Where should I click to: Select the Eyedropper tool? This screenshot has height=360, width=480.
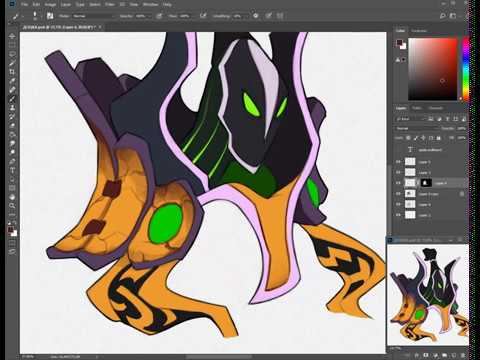(12, 81)
